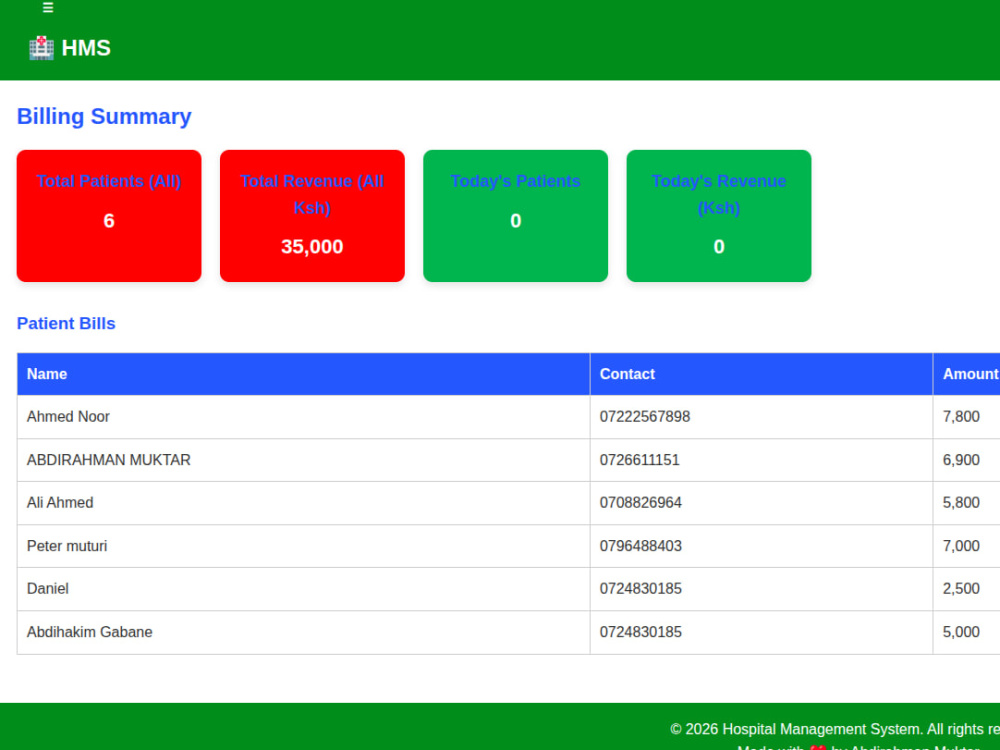This screenshot has width=1000, height=750.
Task: Select the ABDIRAHMAN MUKTAR name cell
Action: click(304, 460)
